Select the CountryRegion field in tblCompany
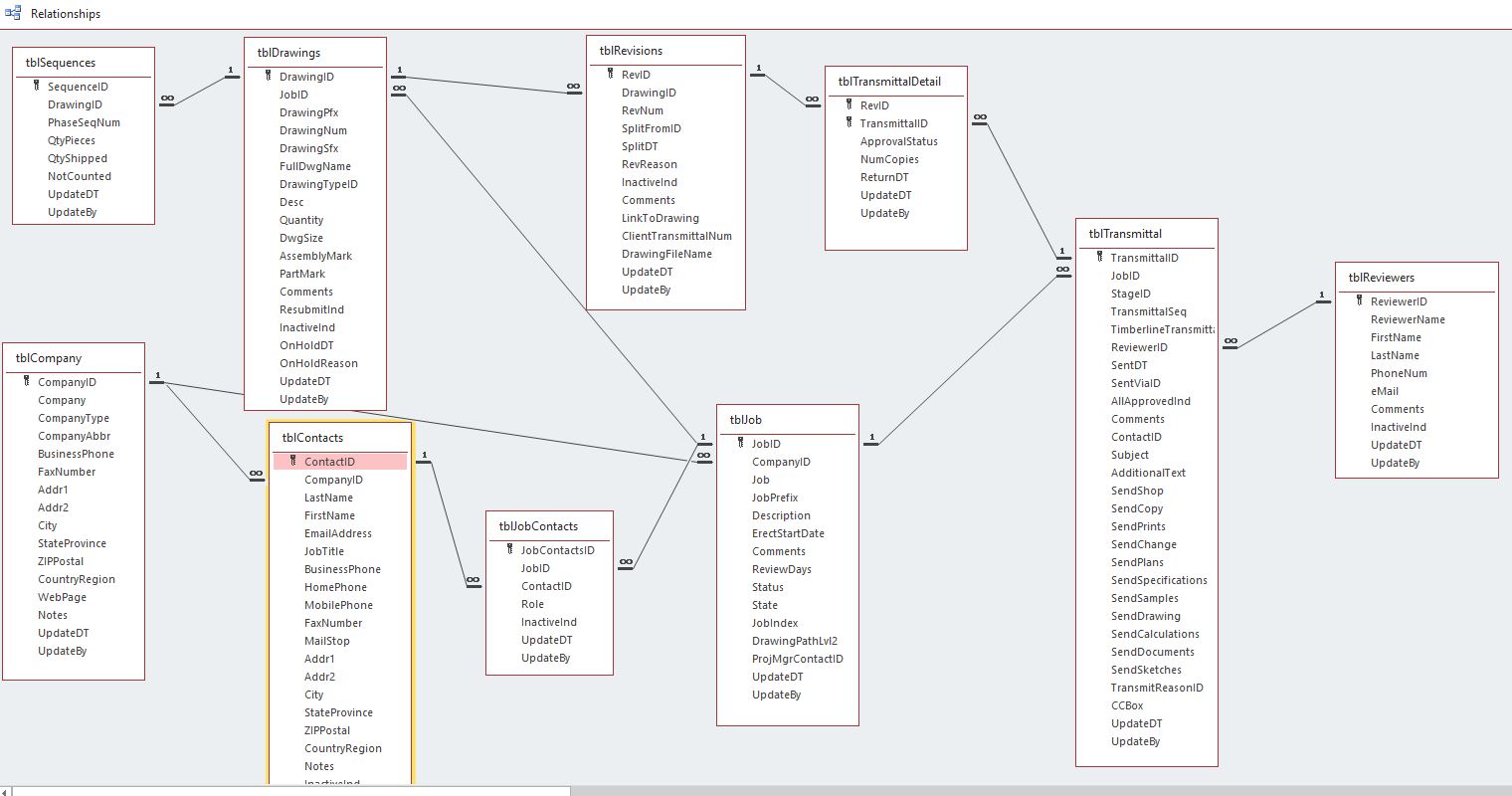Image resolution: width=1512 pixels, height=796 pixels. click(x=77, y=579)
